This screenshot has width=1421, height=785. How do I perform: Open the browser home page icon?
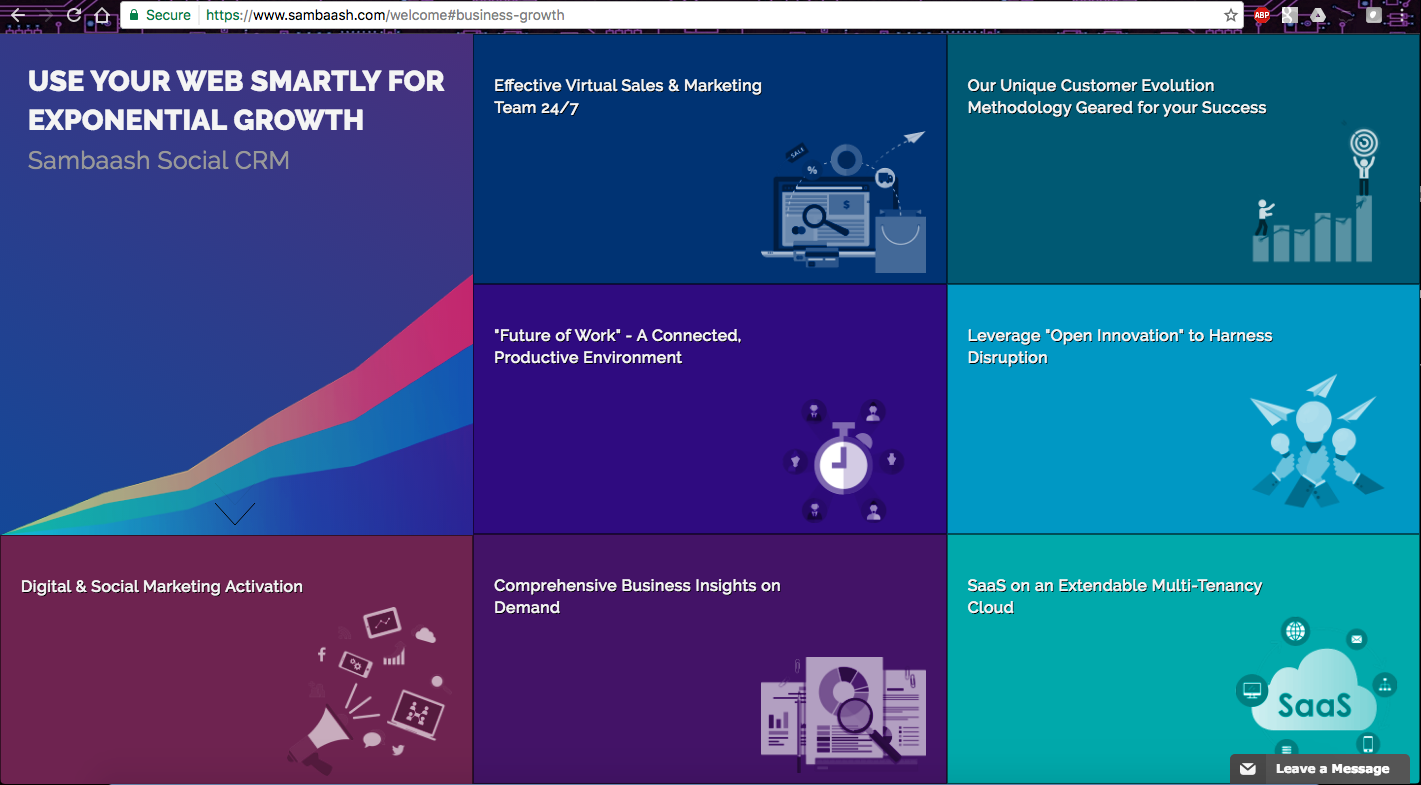[x=102, y=15]
